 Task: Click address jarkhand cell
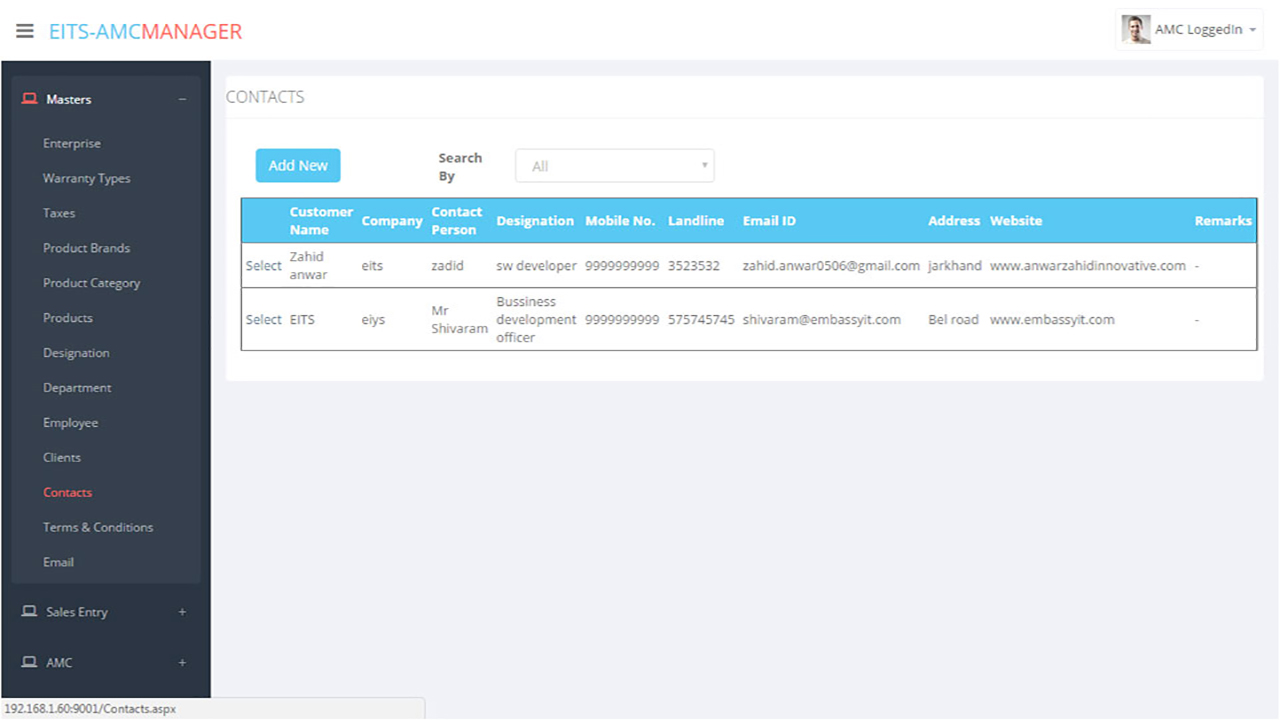point(955,266)
